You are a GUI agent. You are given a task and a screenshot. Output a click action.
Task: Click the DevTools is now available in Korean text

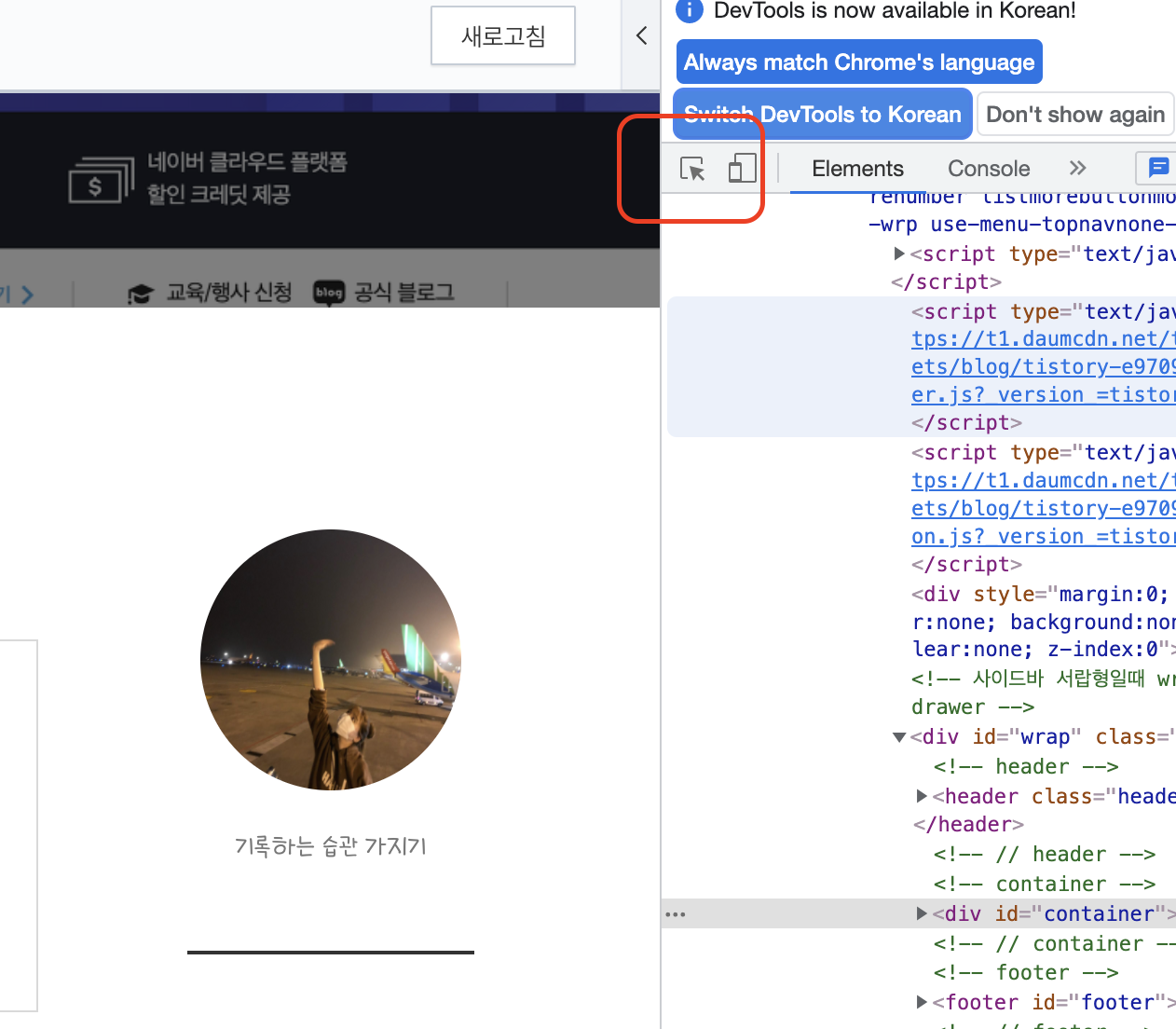(895, 10)
